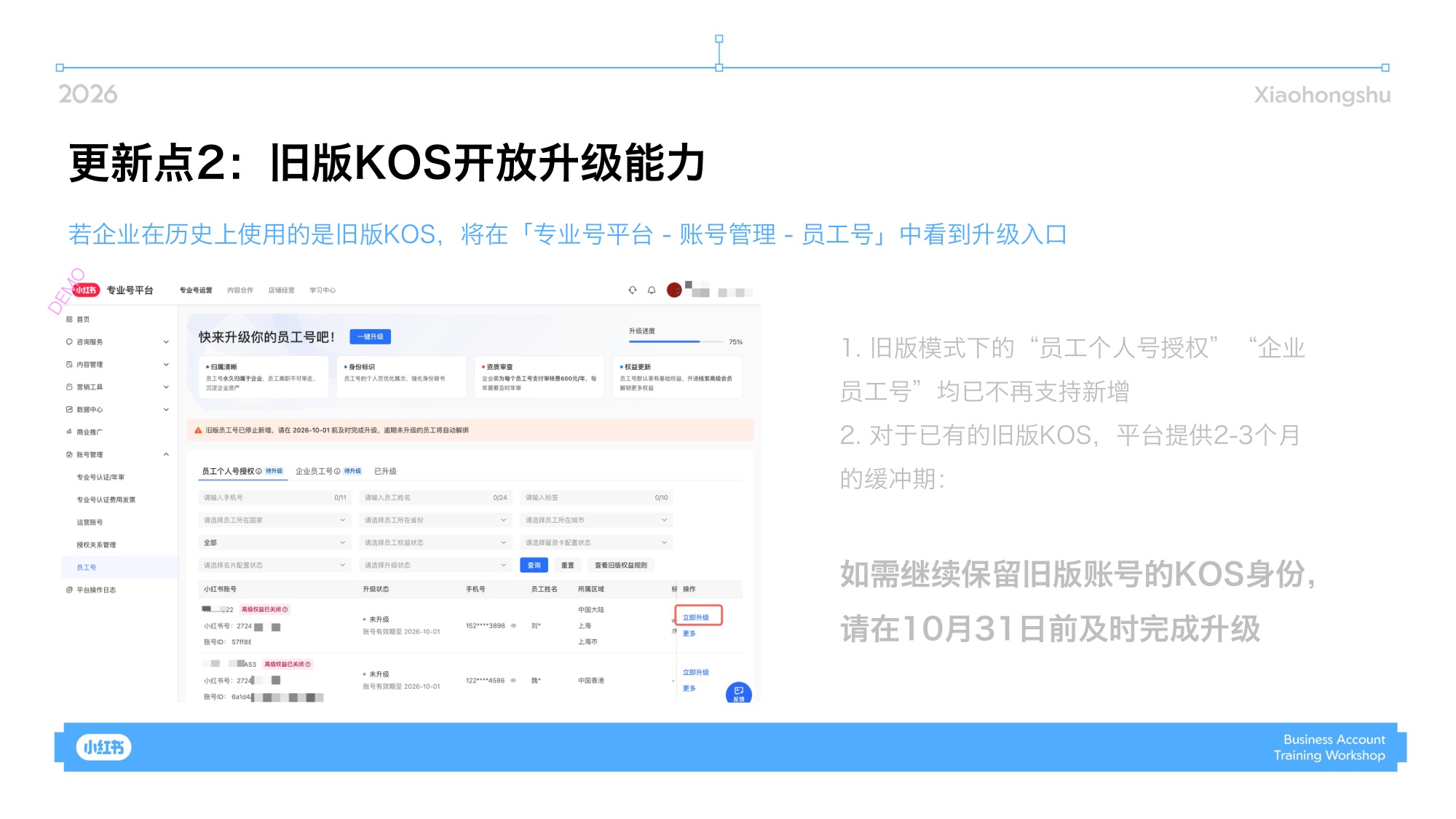Click the 商业推广 bar-chart icon

[x=69, y=432]
